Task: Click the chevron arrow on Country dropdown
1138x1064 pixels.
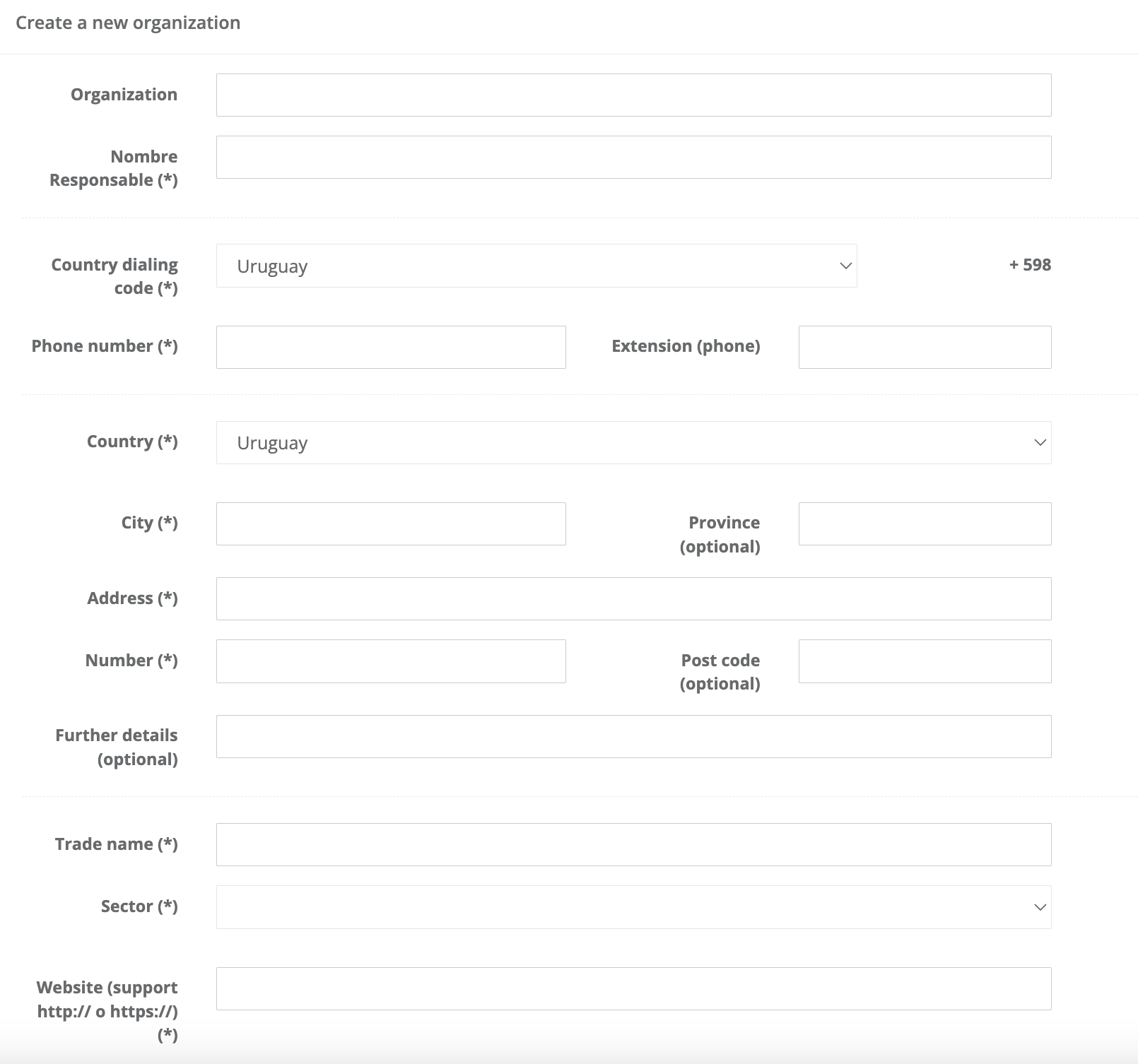Action: pos(1040,443)
